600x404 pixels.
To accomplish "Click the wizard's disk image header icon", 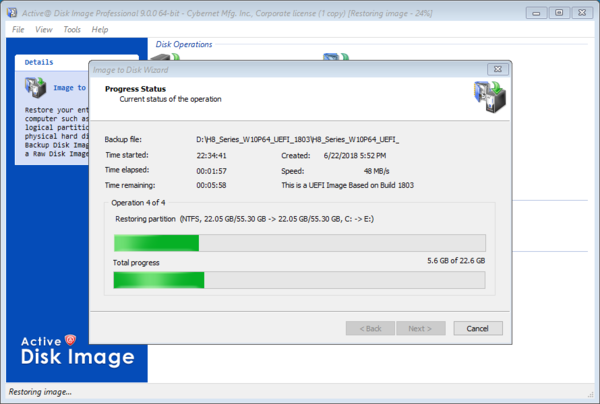I will click(487, 98).
